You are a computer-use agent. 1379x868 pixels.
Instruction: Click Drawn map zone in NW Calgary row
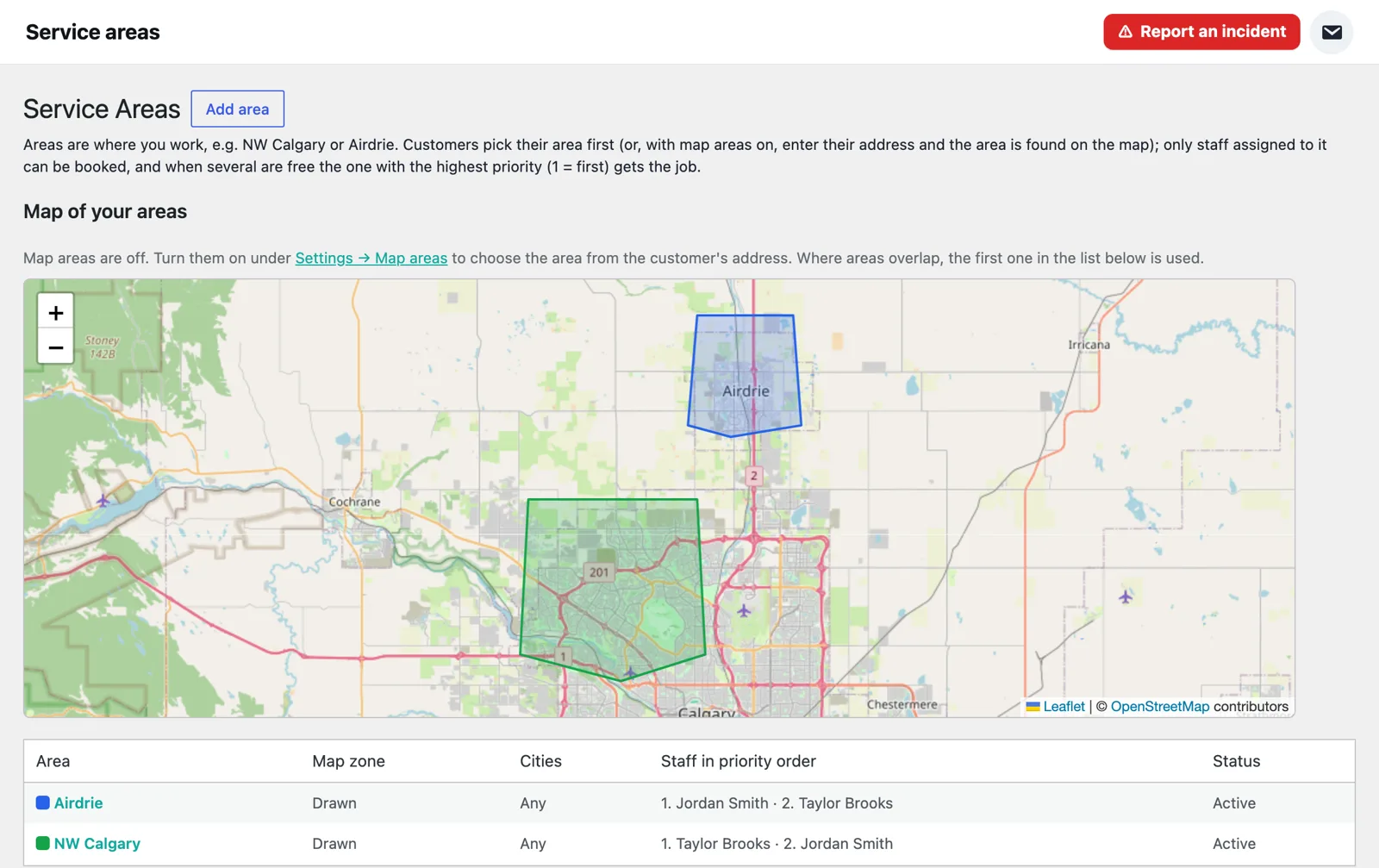coord(334,843)
